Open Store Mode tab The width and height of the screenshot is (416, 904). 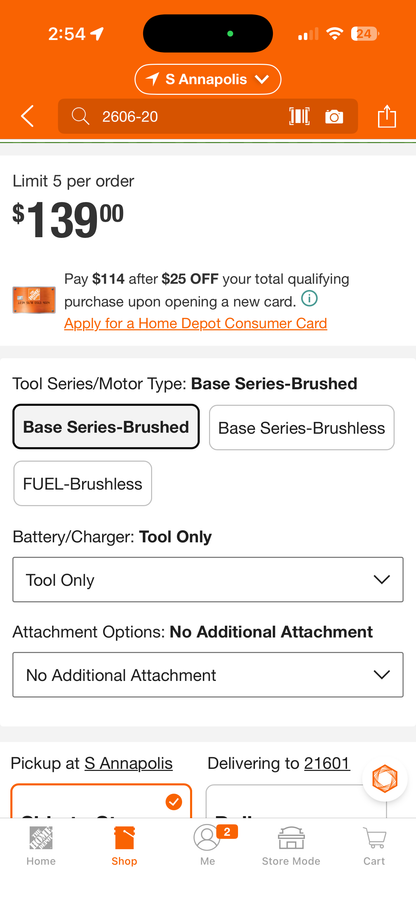click(291, 846)
